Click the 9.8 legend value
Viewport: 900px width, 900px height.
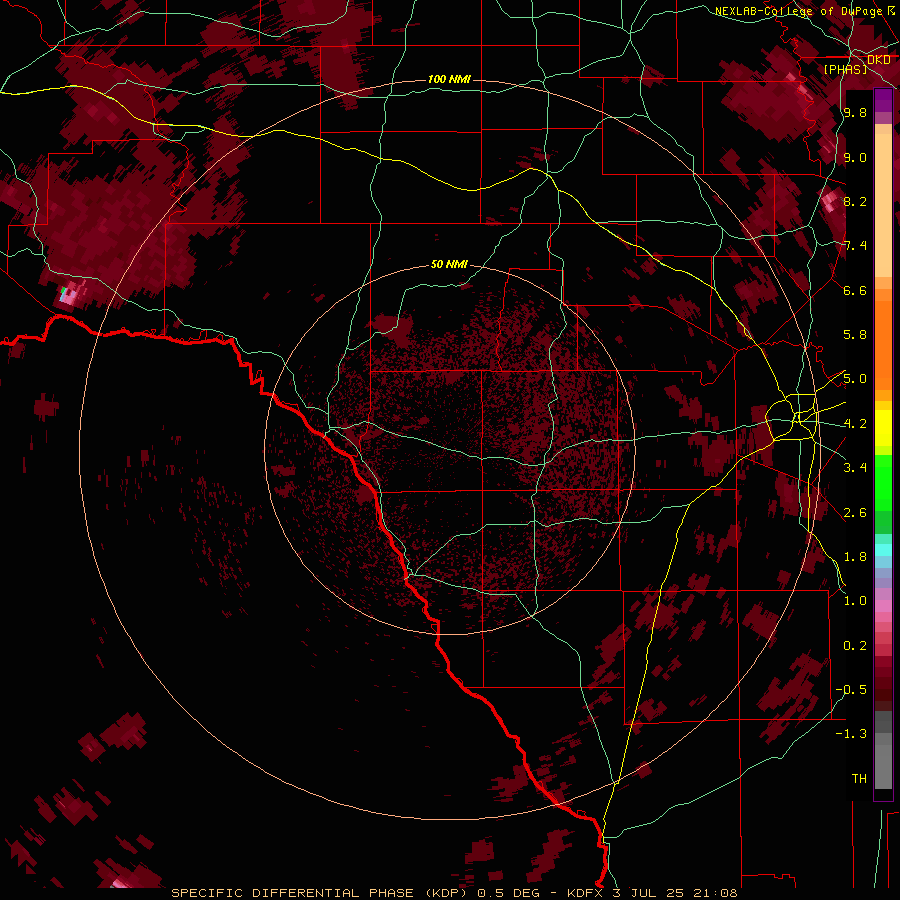tap(855, 112)
